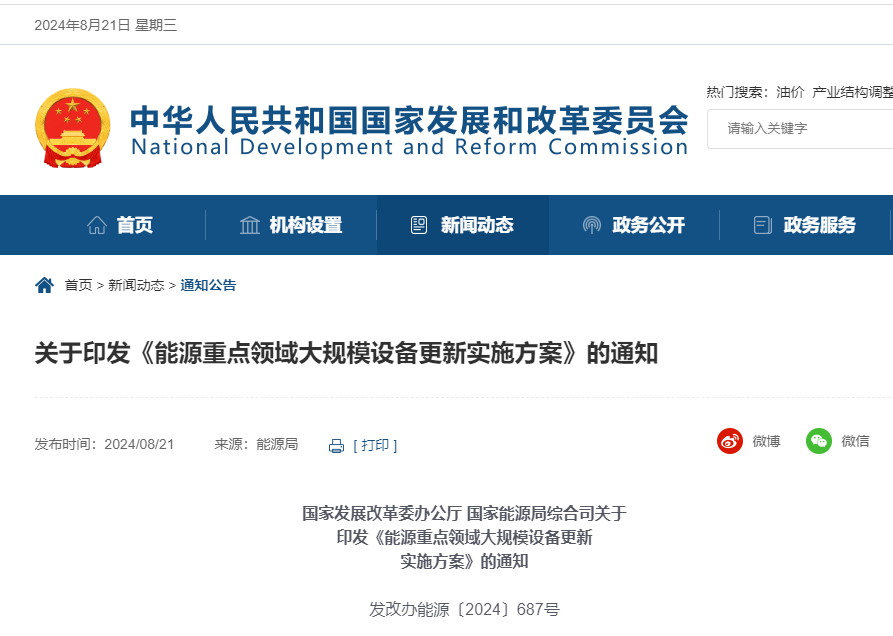Share article to 微博
Image resolution: width=893 pixels, height=636 pixels.
728,441
